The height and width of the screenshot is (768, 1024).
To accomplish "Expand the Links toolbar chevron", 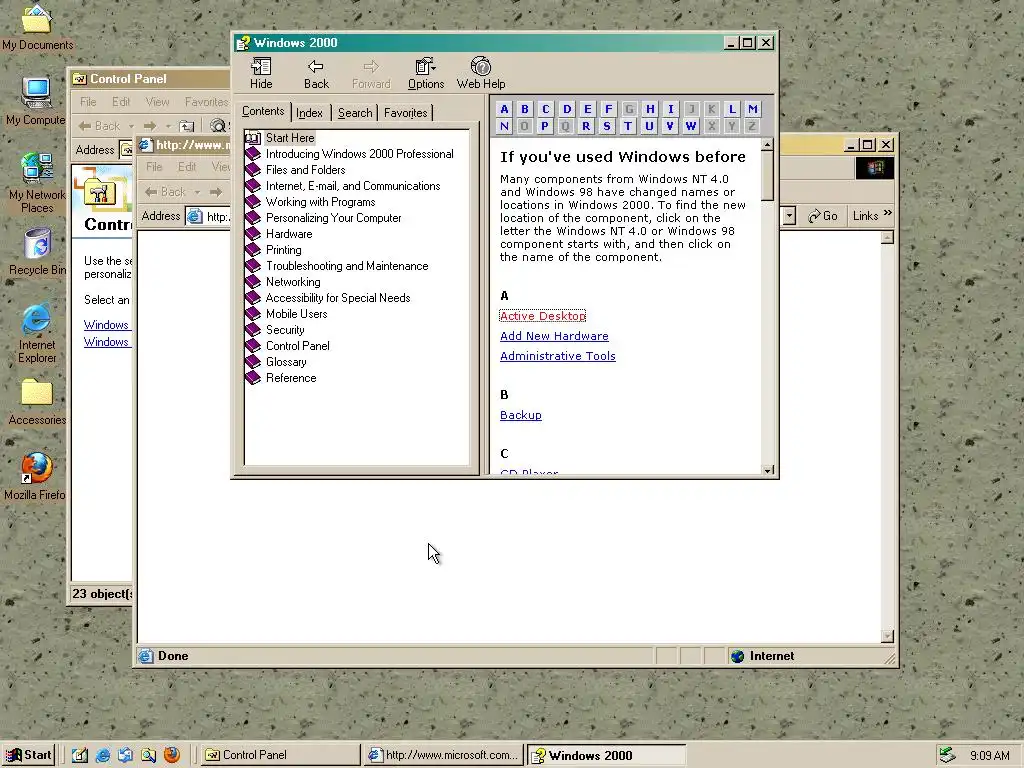I will (x=888, y=213).
